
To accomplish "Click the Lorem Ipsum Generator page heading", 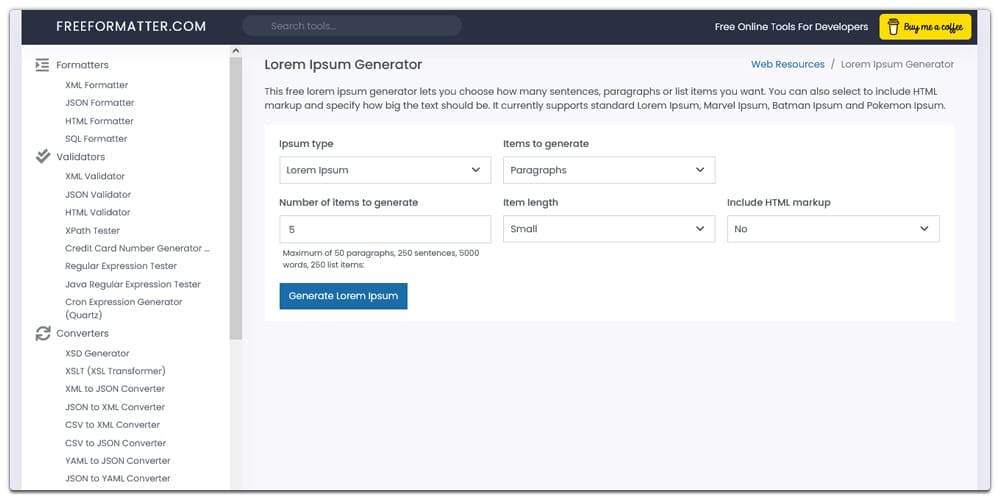I will tap(343, 64).
